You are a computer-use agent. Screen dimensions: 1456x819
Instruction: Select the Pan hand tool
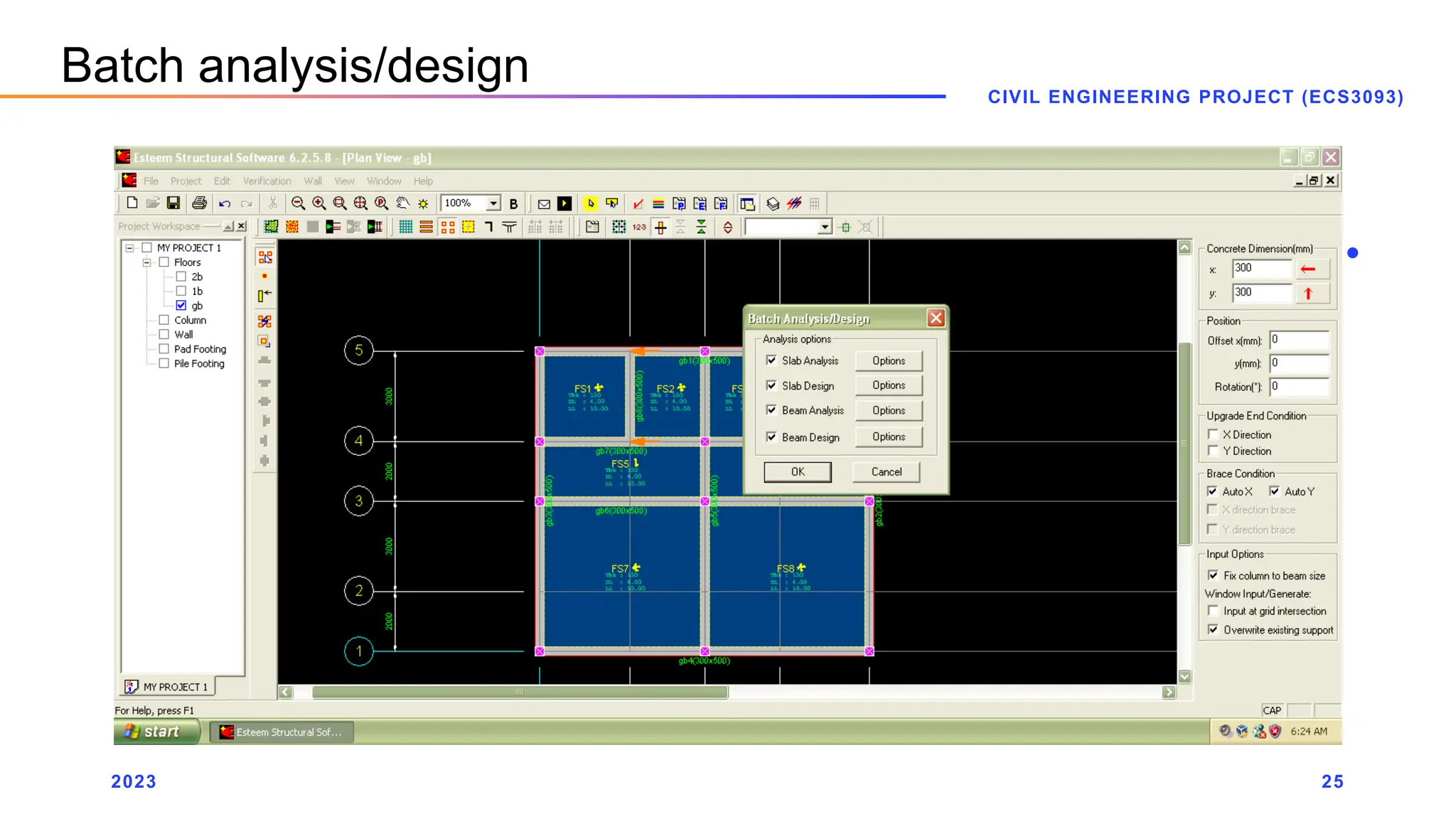click(402, 203)
